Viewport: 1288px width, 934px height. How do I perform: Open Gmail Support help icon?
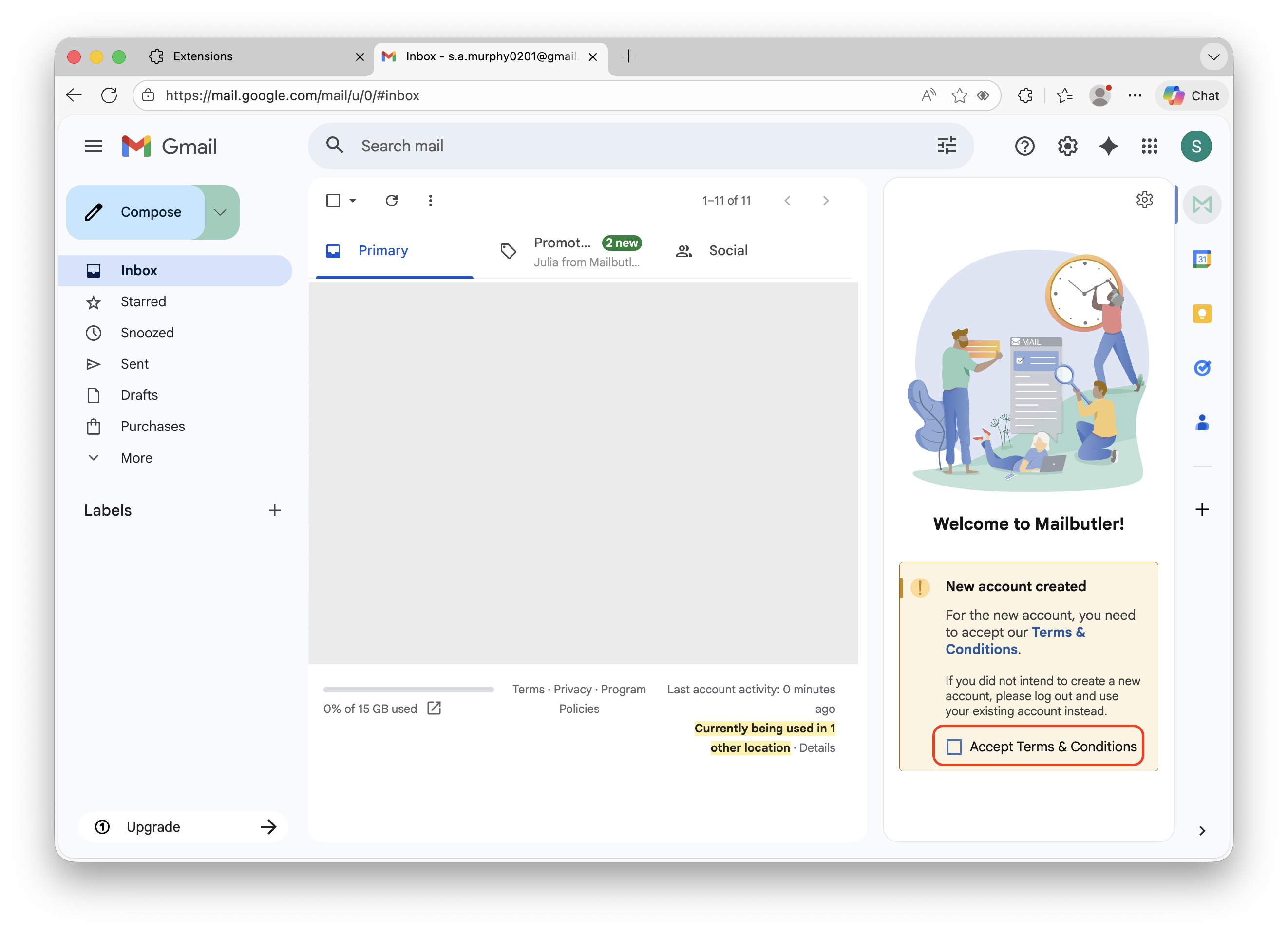click(x=1024, y=147)
